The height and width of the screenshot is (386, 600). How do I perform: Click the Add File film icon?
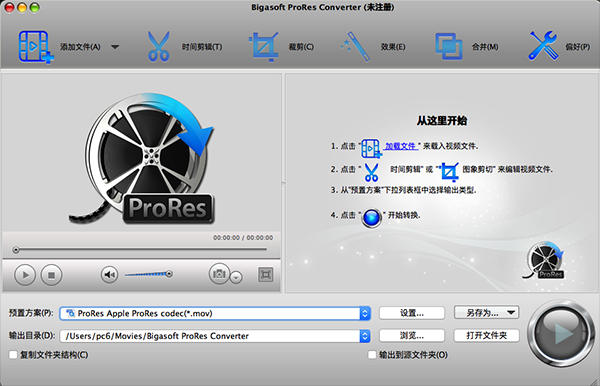click(36, 47)
